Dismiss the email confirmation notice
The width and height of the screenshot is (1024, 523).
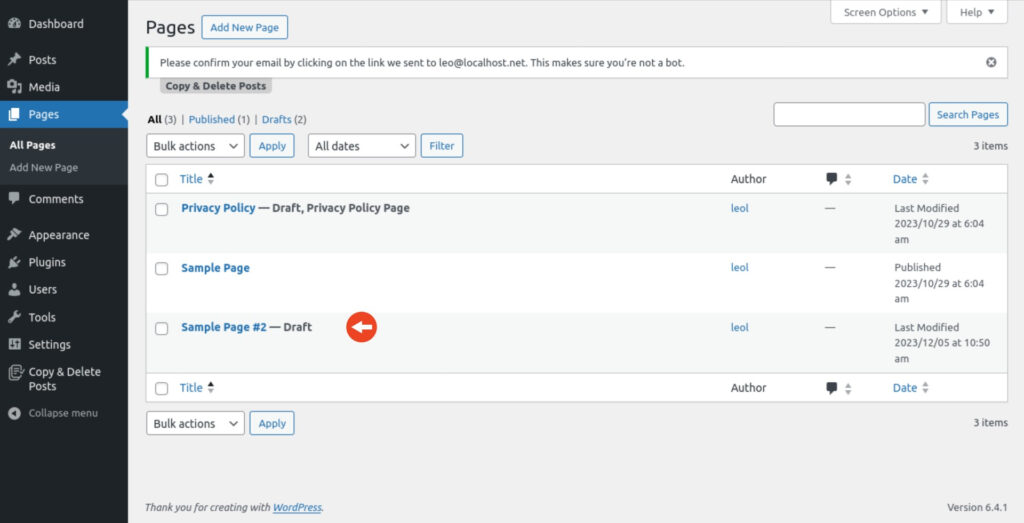[x=991, y=62]
